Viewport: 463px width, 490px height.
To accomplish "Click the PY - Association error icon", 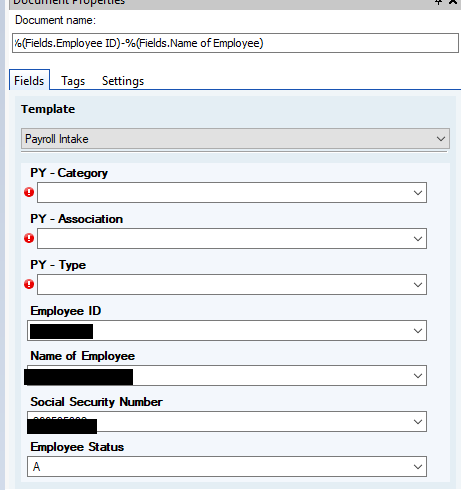I will click(x=29, y=238).
